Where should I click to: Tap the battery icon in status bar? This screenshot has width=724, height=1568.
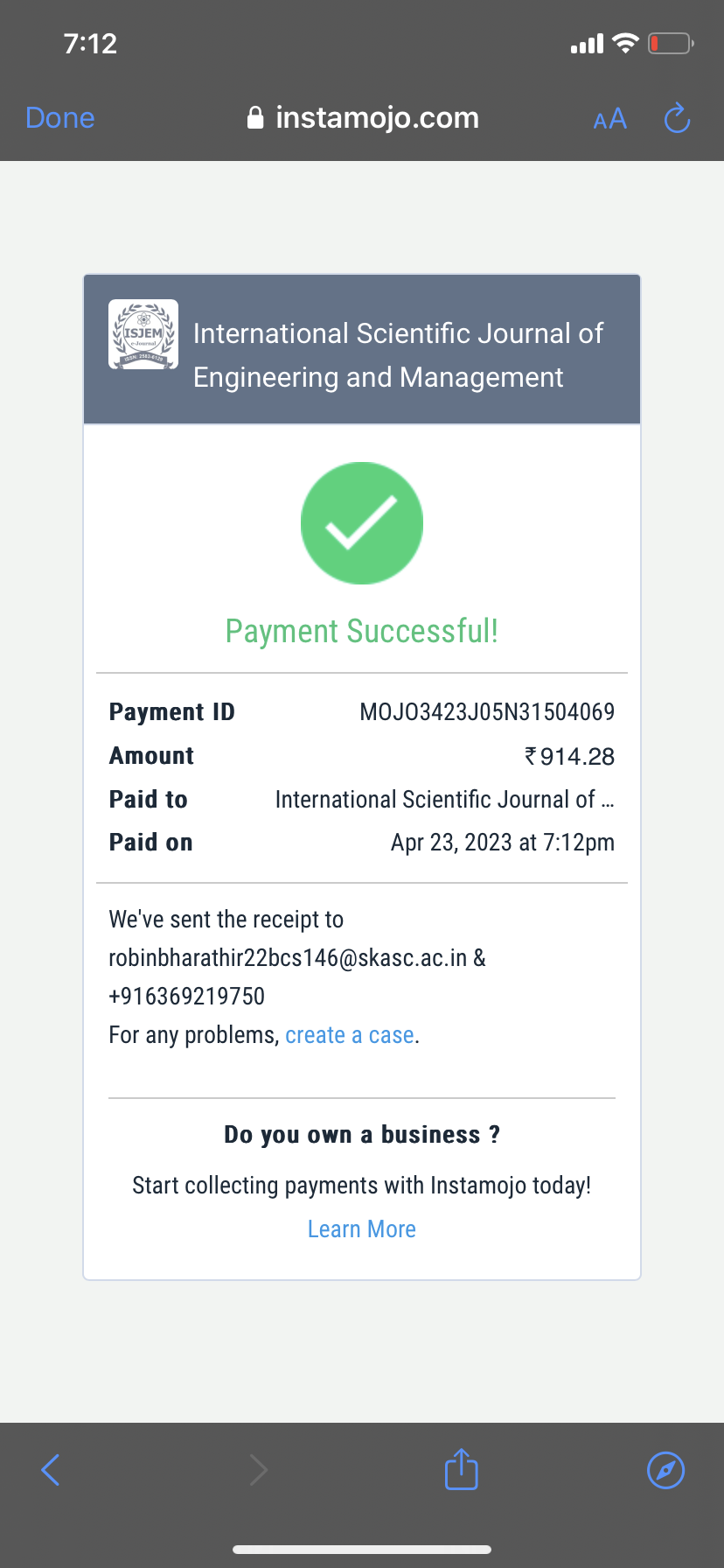(x=670, y=43)
